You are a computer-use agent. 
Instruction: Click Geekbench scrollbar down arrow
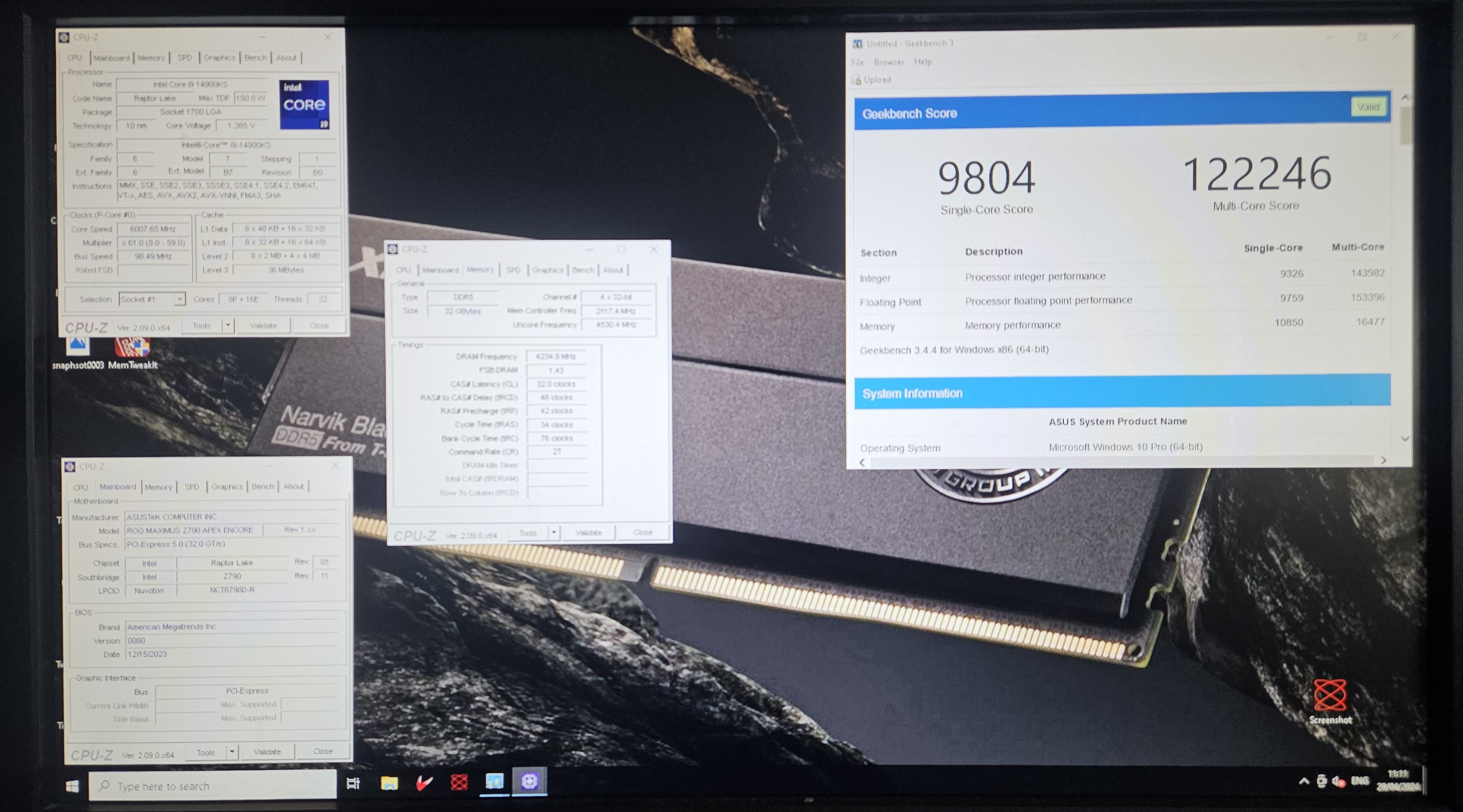pyautogui.click(x=1404, y=438)
